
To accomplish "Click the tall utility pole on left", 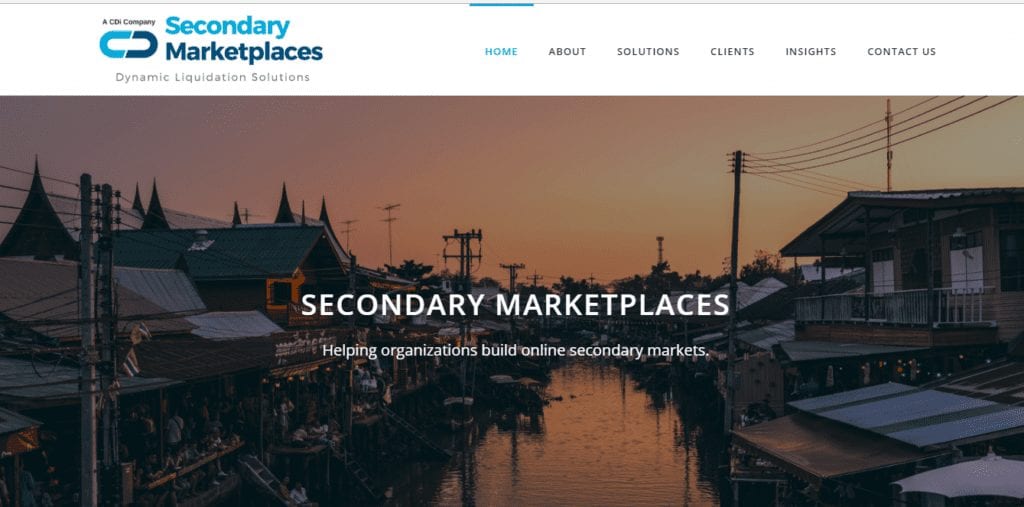I will (88, 340).
